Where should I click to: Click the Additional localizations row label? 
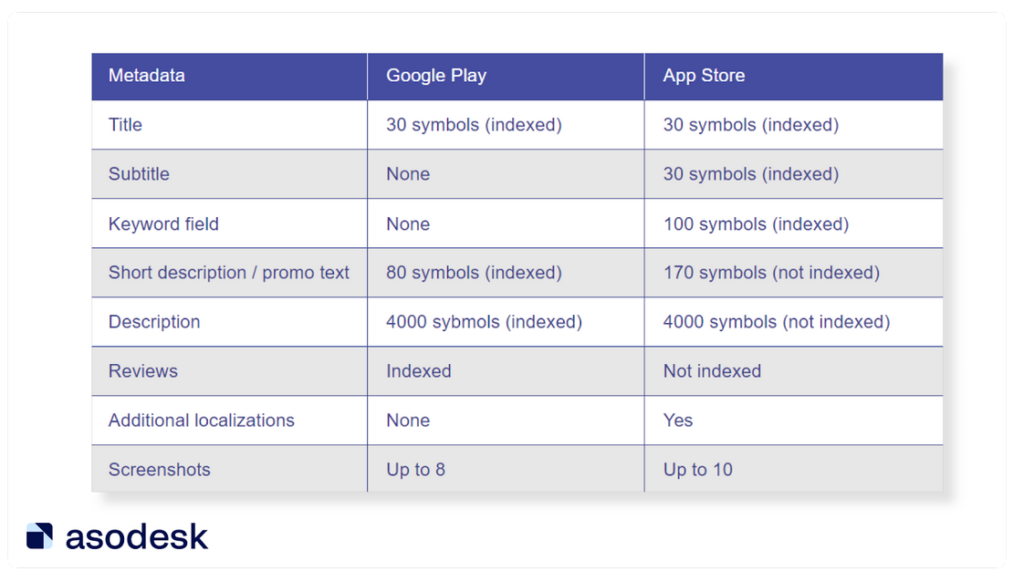point(201,420)
